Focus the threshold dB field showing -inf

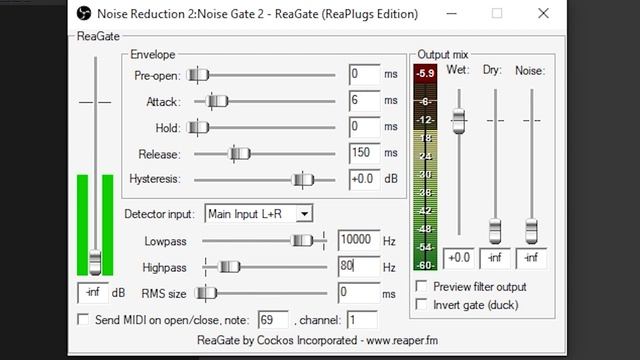tap(93, 292)
